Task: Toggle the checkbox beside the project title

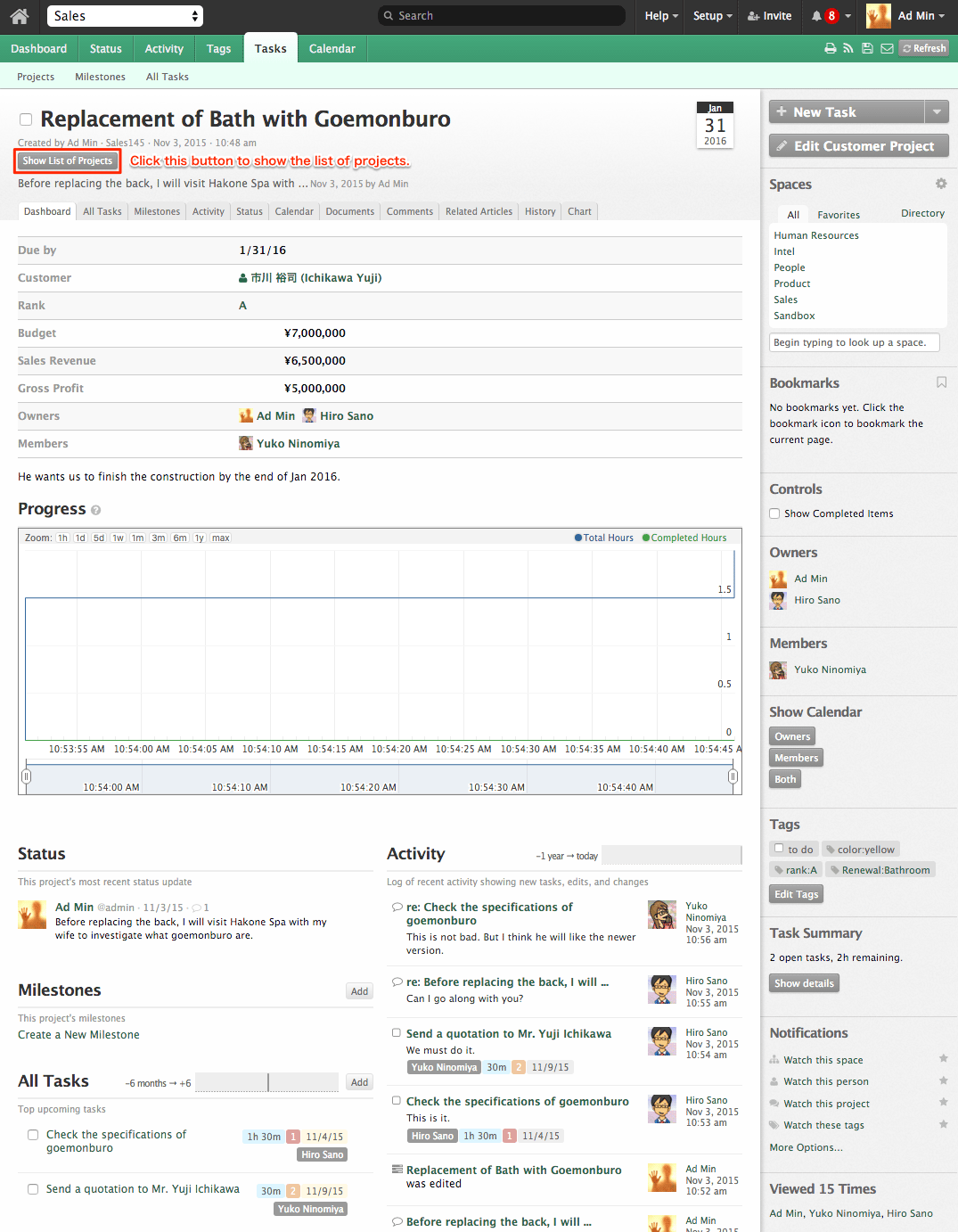Action: click(x=26, y=119)
